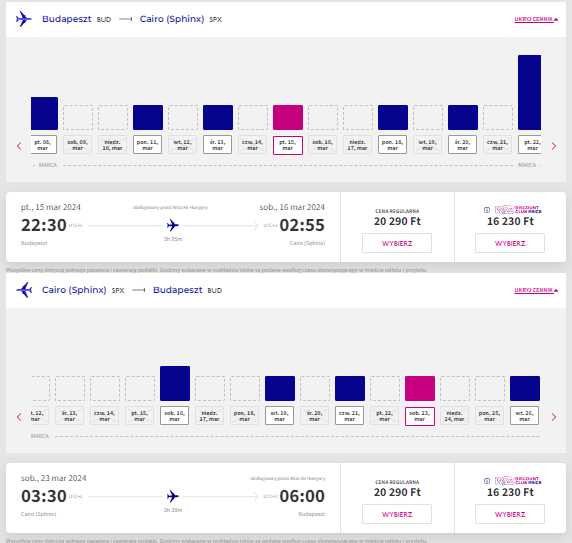The height and width of the screenshot is (543, 572).
Task: Show earlier dates in outbound price chart
Action: point(19,146)
